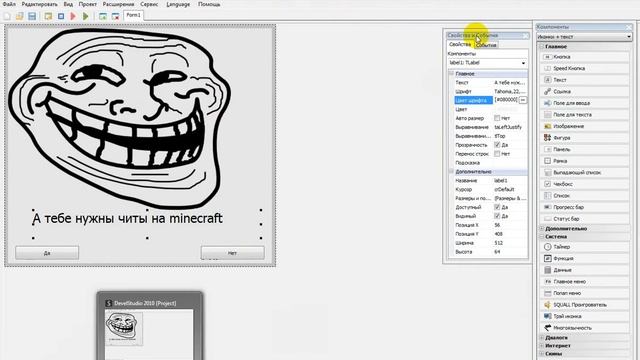
Task: Toggle the Авто размер checkbox
Action: 497,118
